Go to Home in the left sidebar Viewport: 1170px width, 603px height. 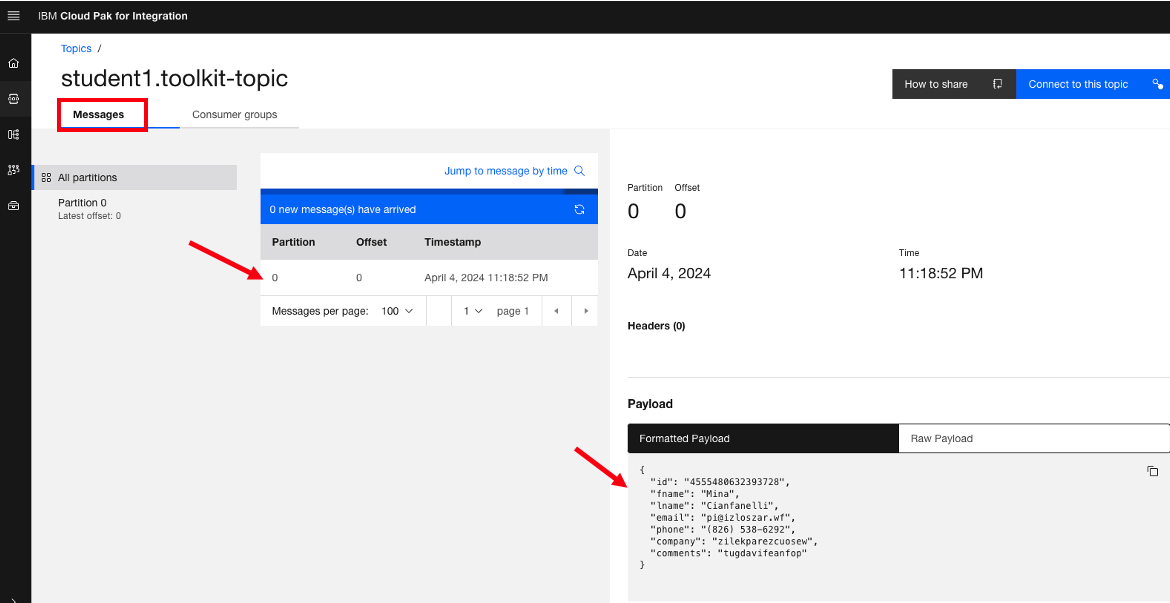(13, 63)
